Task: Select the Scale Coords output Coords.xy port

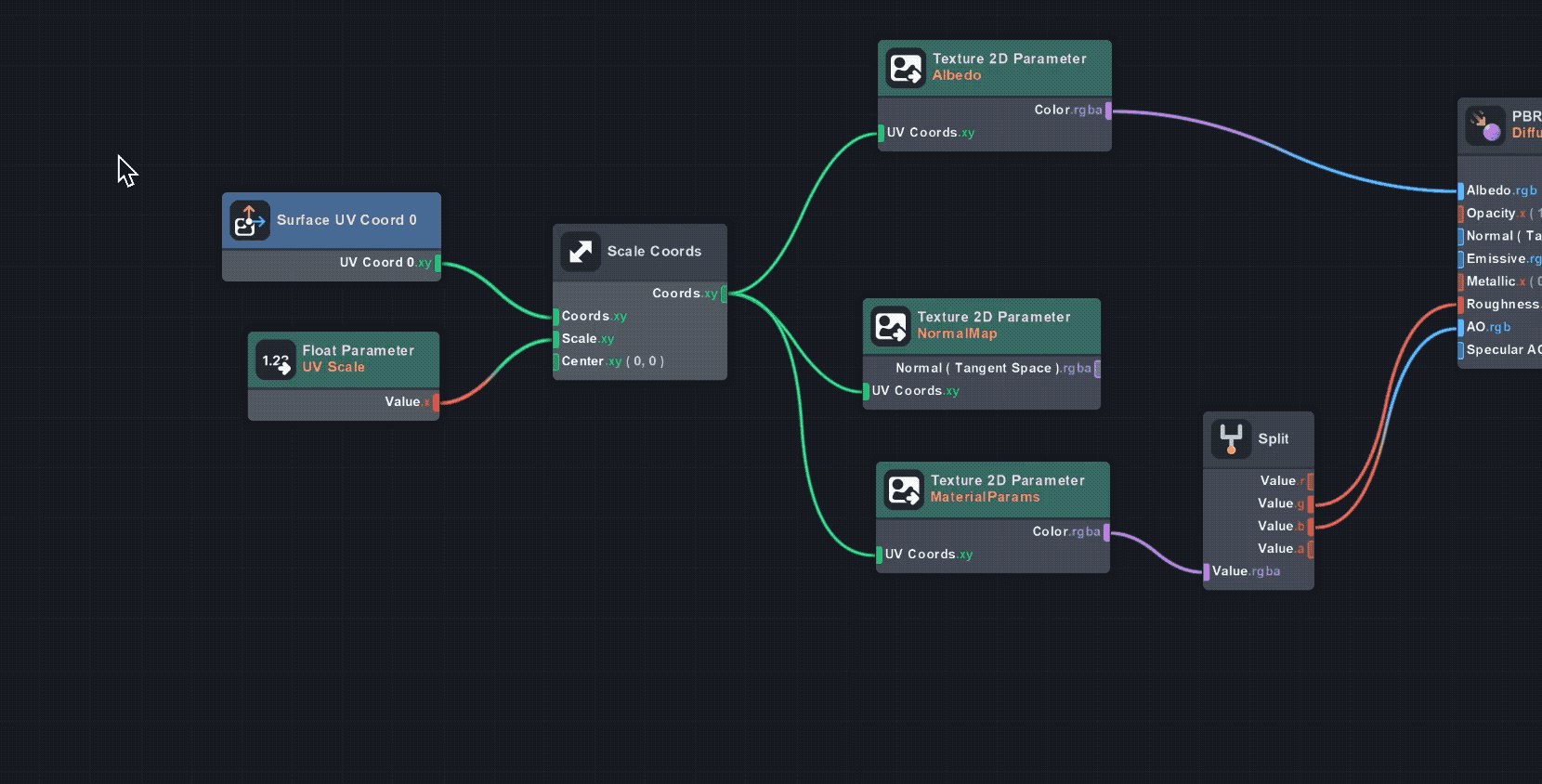Action: (724, 294)
